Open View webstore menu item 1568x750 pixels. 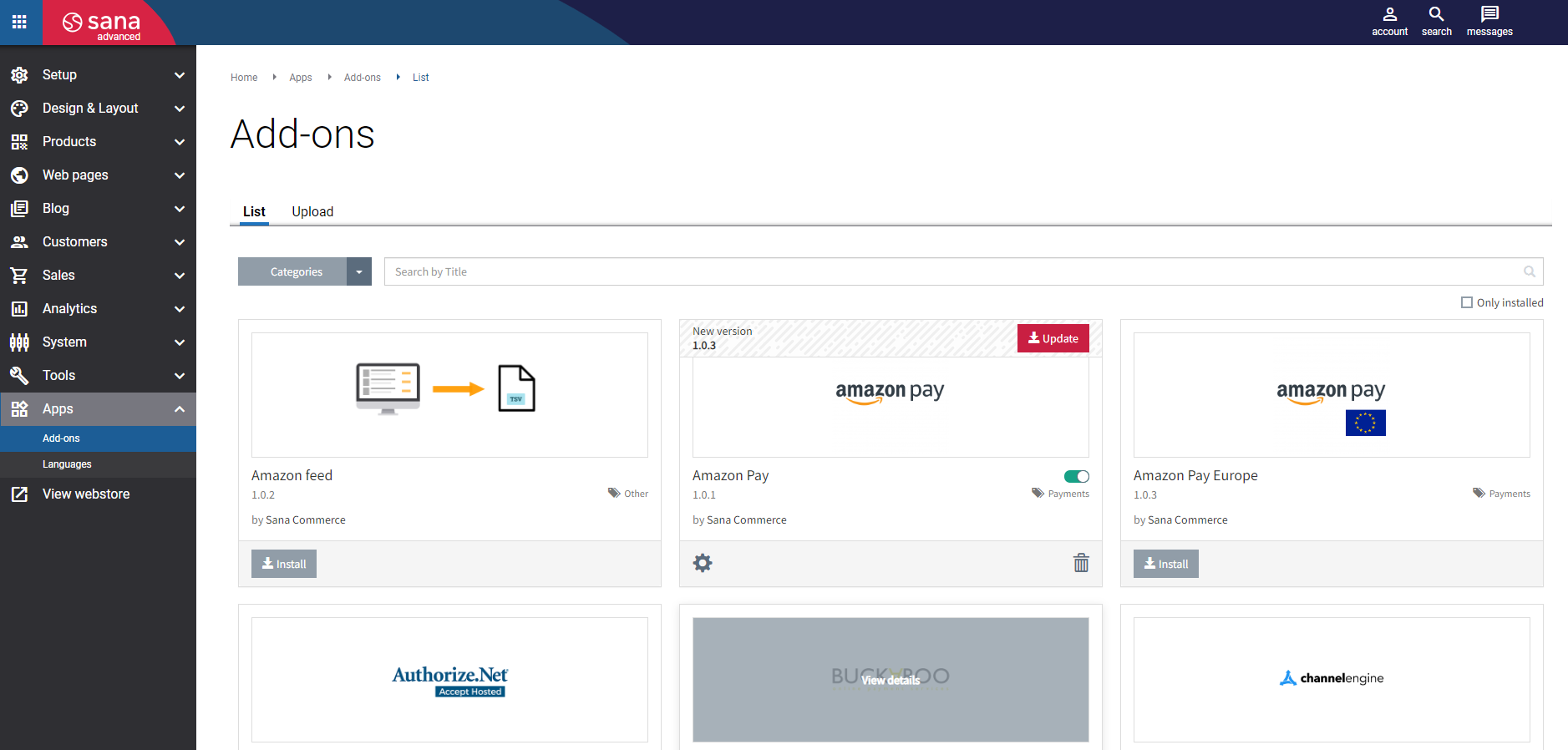tap(98, 494)
